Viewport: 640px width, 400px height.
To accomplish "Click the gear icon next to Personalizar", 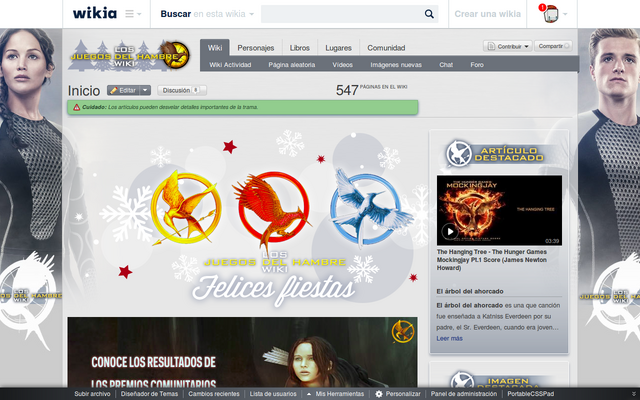I will pyautogui.click(x=379, y=394).
